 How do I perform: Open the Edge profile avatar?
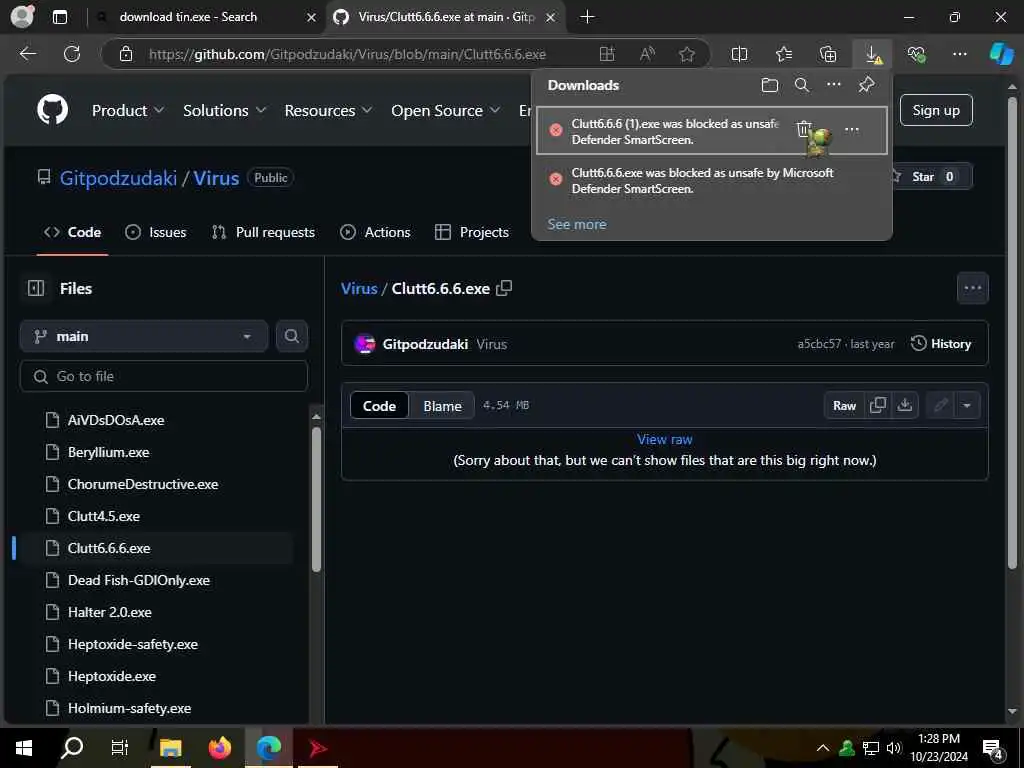23,16
